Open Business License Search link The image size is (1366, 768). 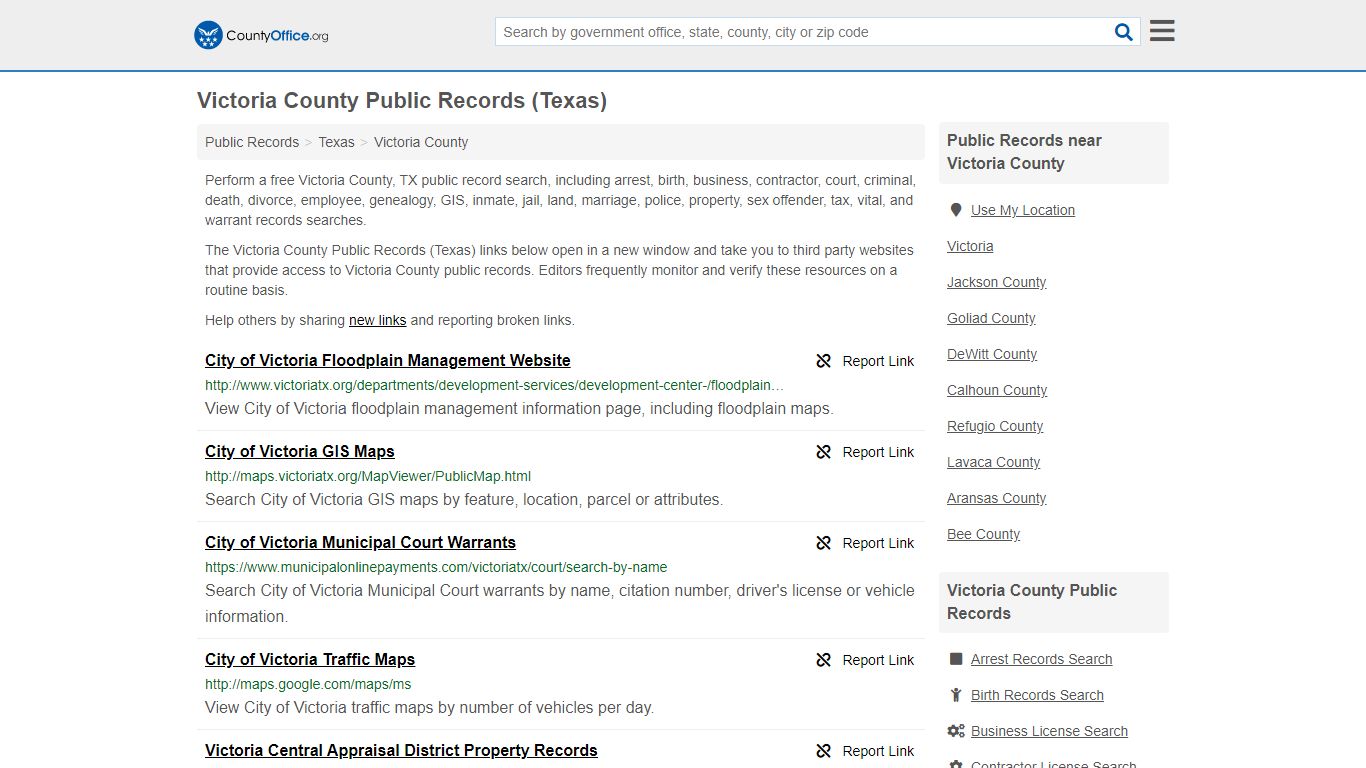coord(1049,731)
